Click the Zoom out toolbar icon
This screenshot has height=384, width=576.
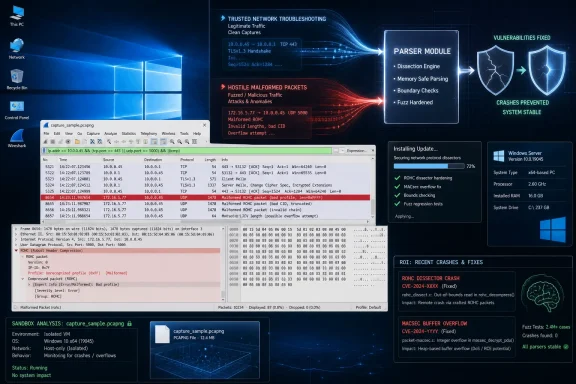click(179, 141)
